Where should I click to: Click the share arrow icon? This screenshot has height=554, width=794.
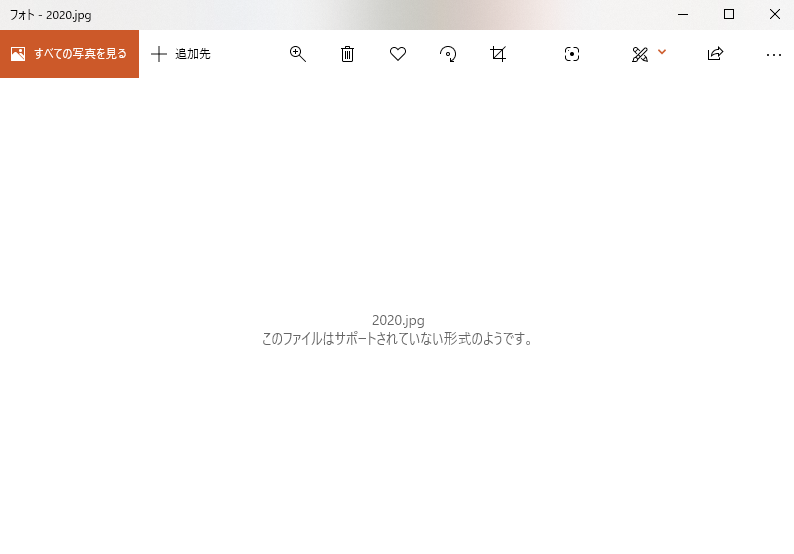(x=715, y=53)
